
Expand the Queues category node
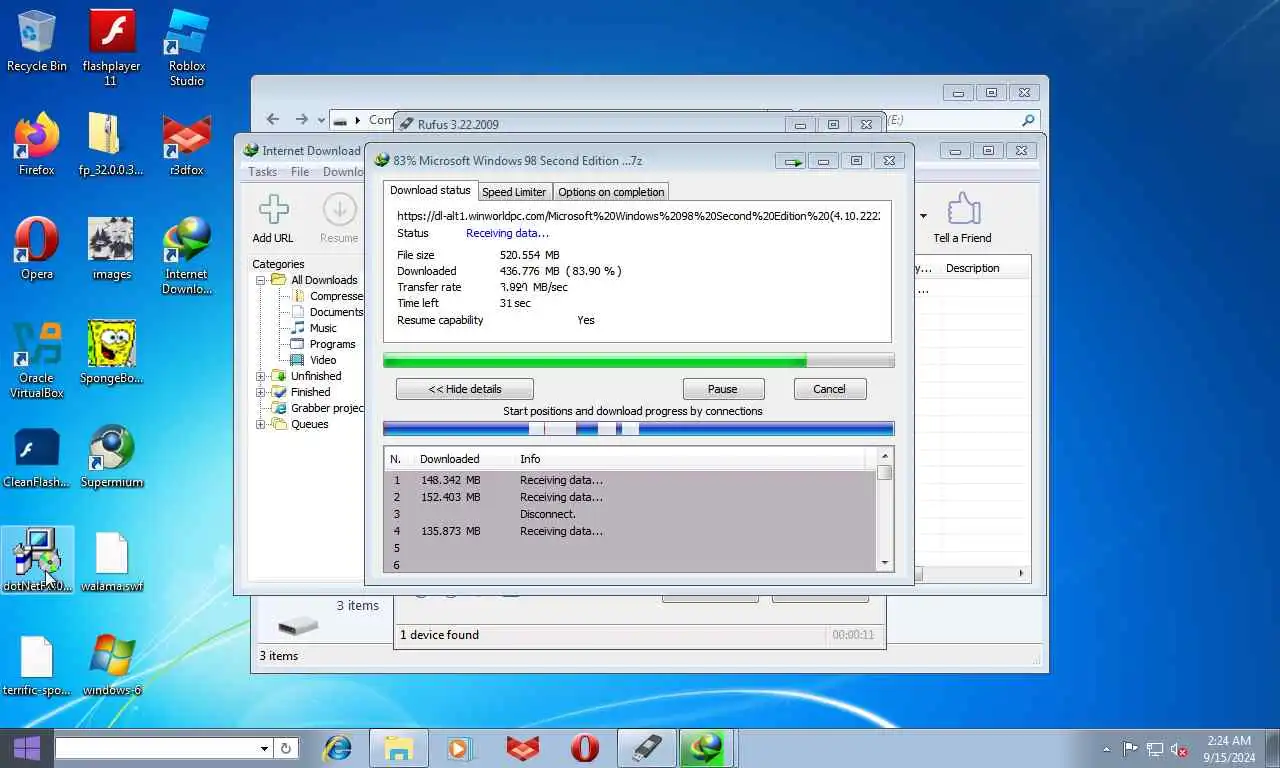[x=261, y=424]
